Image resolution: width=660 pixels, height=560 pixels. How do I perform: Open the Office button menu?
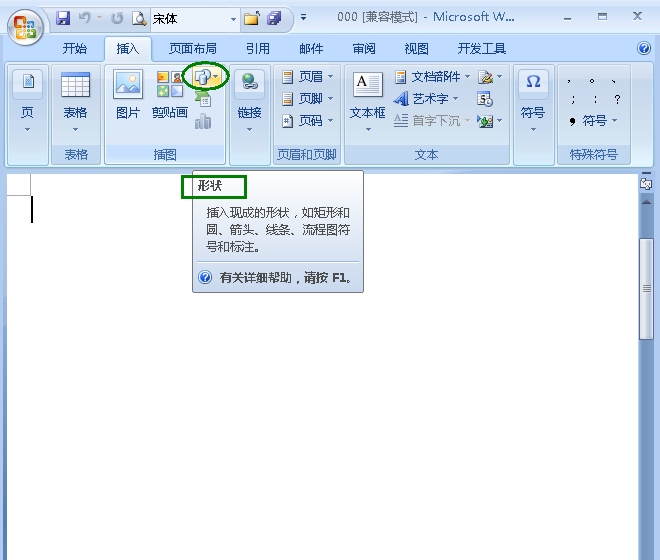pyautogui.click(x=25, y=27)
